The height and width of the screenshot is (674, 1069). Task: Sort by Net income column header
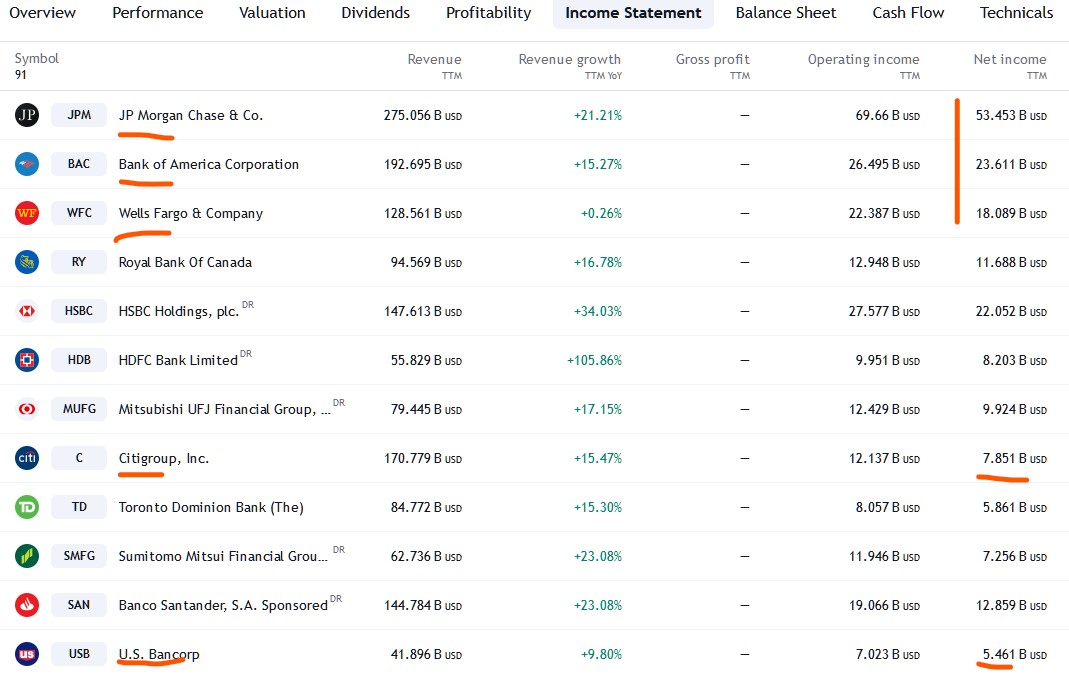(x=1009, y=60)
